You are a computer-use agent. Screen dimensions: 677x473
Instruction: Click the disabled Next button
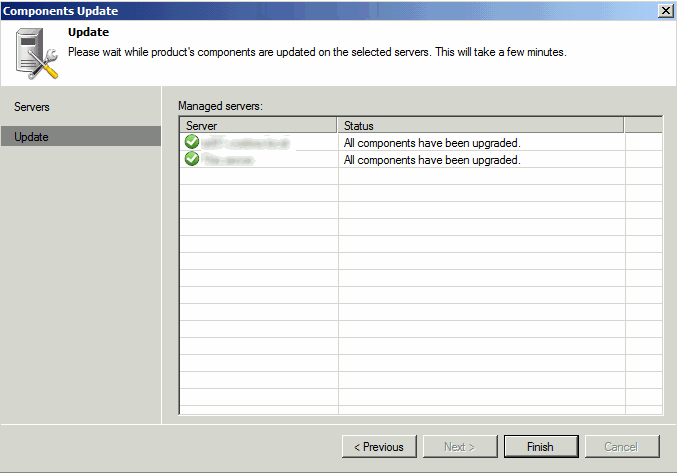460,446
